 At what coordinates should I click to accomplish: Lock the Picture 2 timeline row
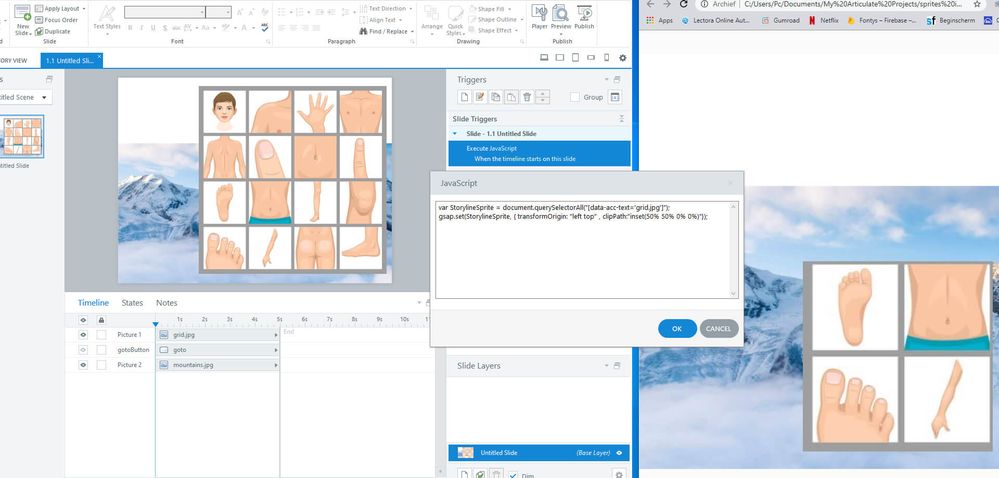click(x=101, y=365)
